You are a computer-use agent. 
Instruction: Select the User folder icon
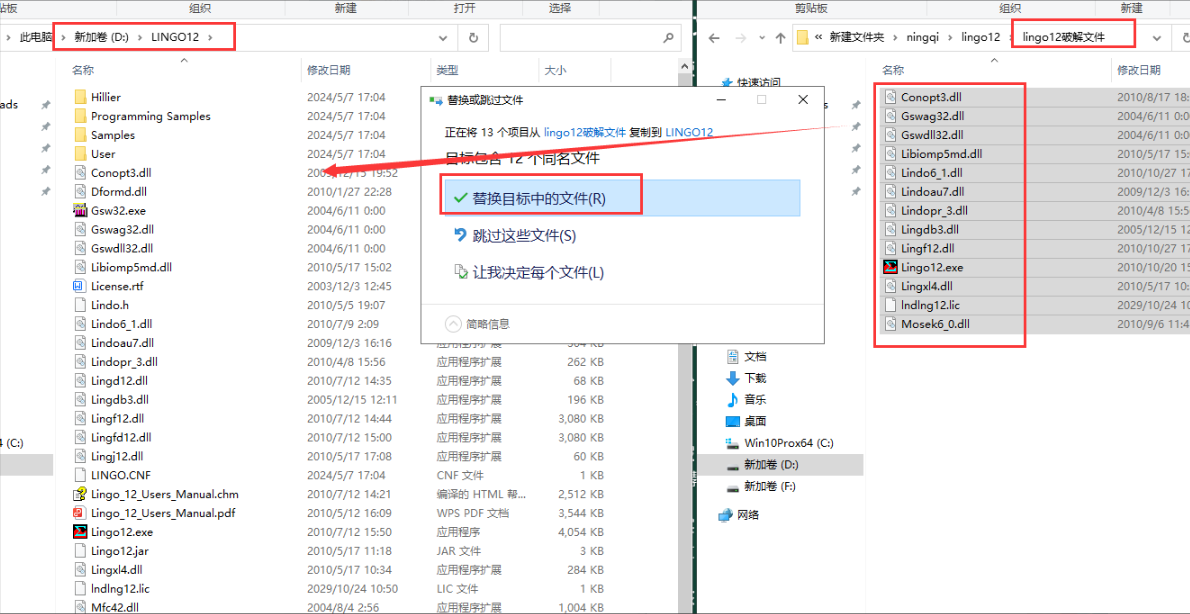81,154
